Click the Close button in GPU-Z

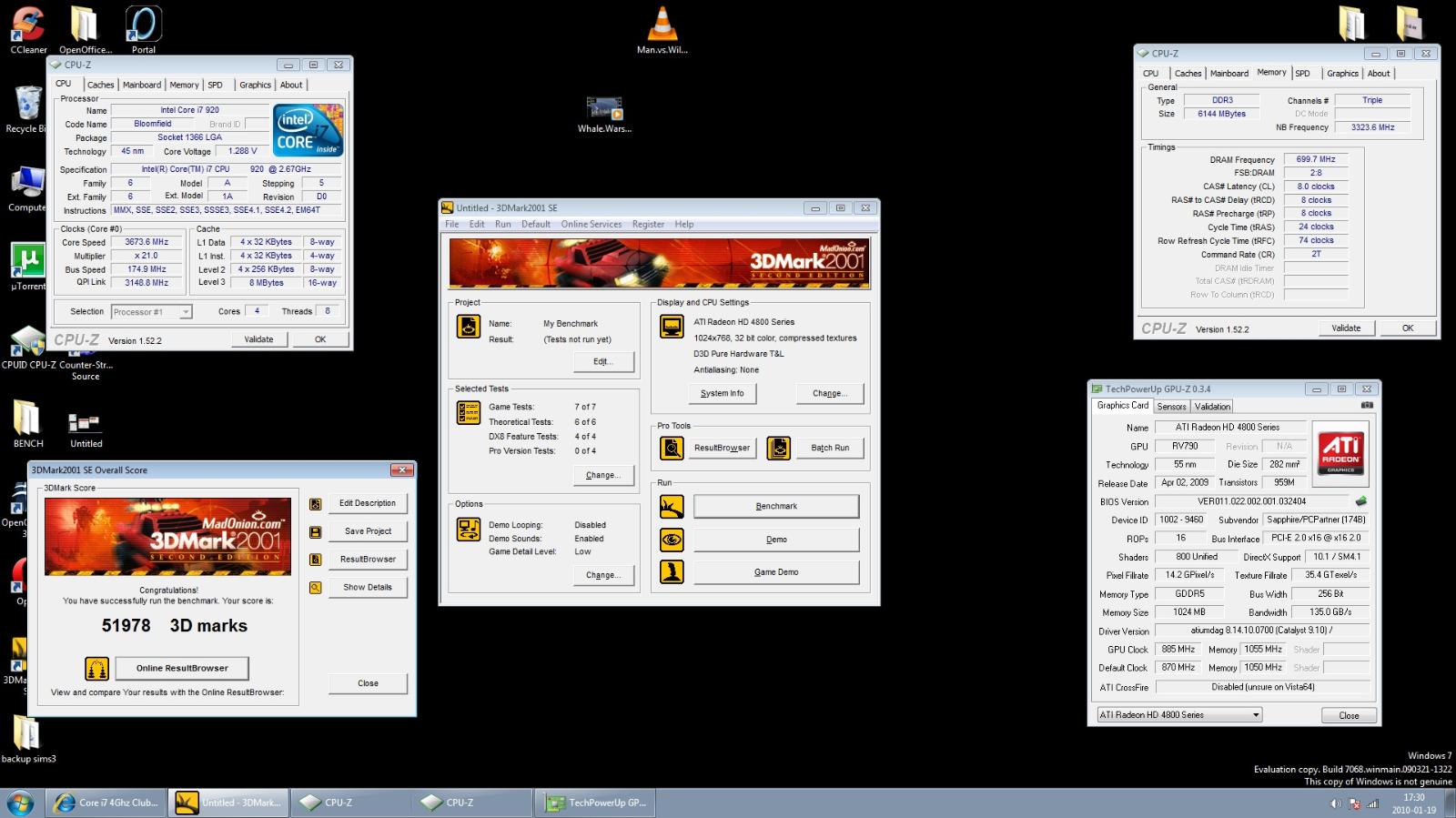point(1349,716)
